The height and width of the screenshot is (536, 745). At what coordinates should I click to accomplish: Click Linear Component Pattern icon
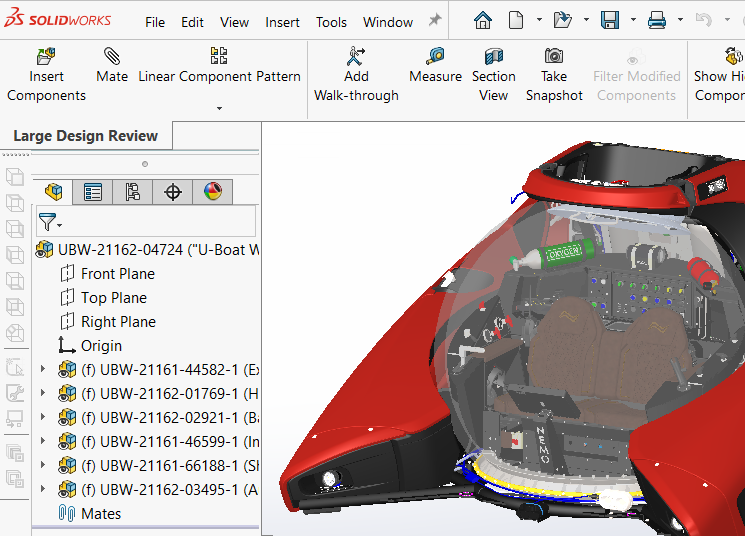(x=219, y=56)
